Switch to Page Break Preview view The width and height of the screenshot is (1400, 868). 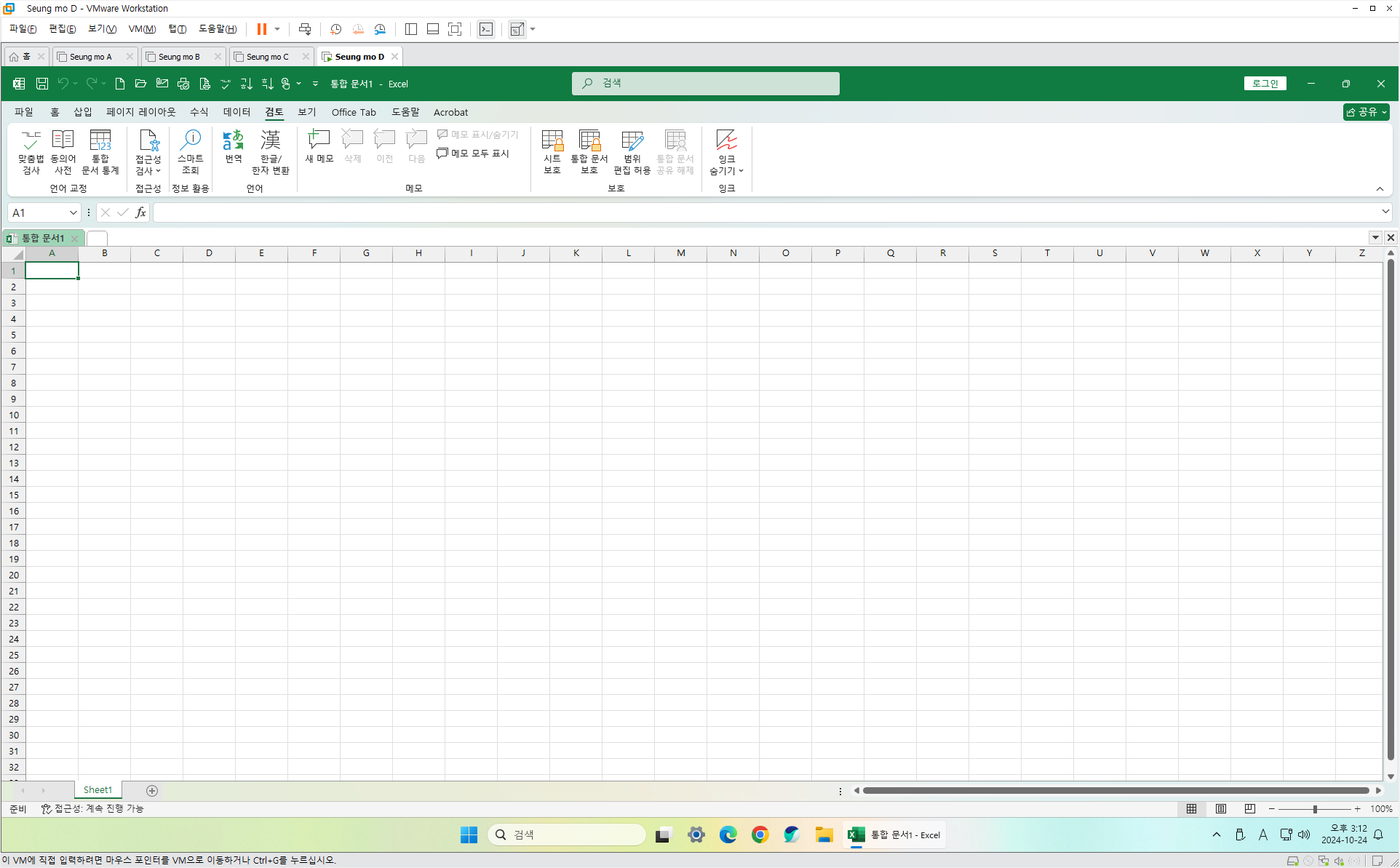pyautogui.click(x=1249, y=808)
